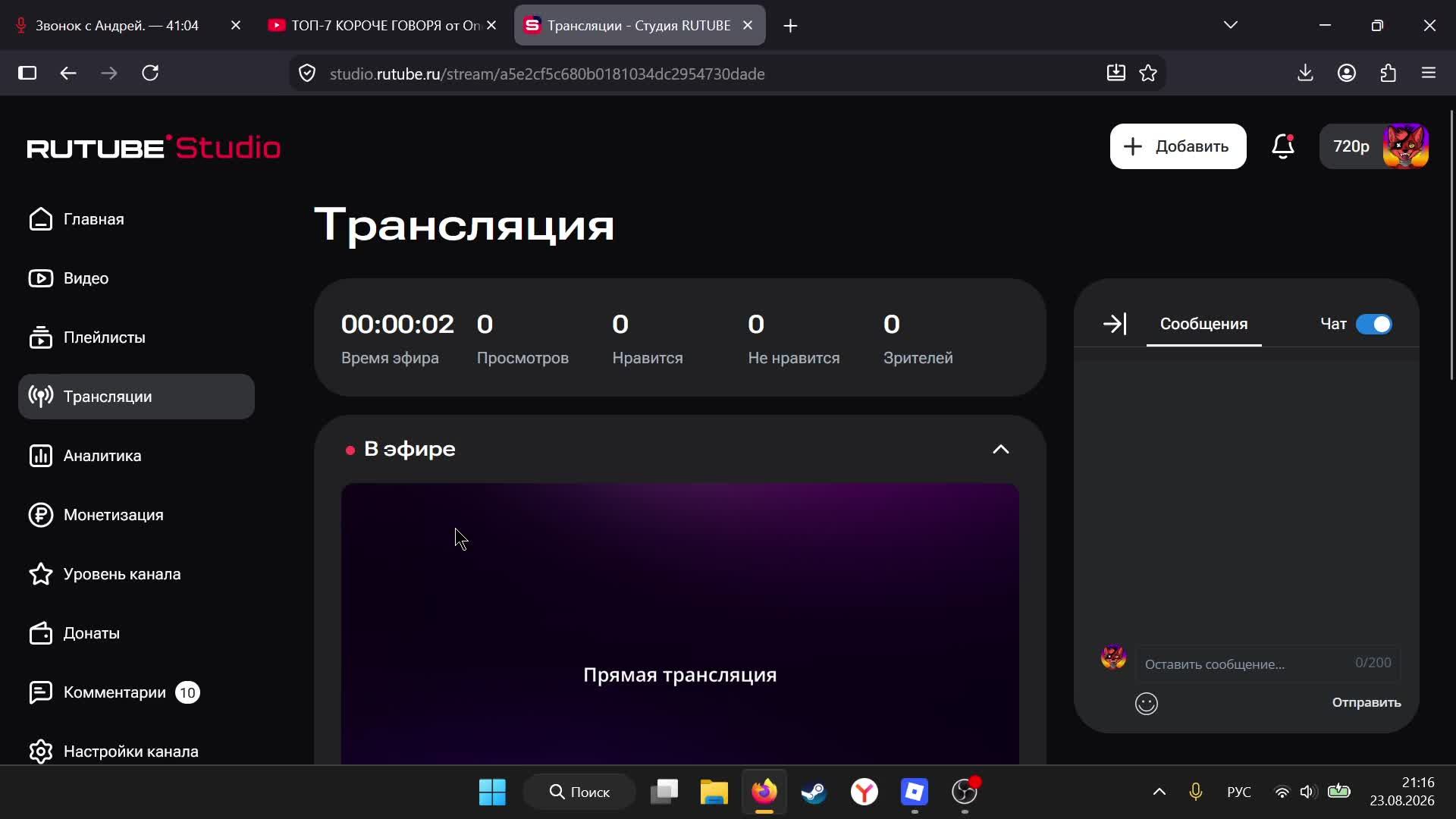Screen dimensions: 1456x819
Task: Switch to the Сообщения tab
Action: tap(1203, 325)
